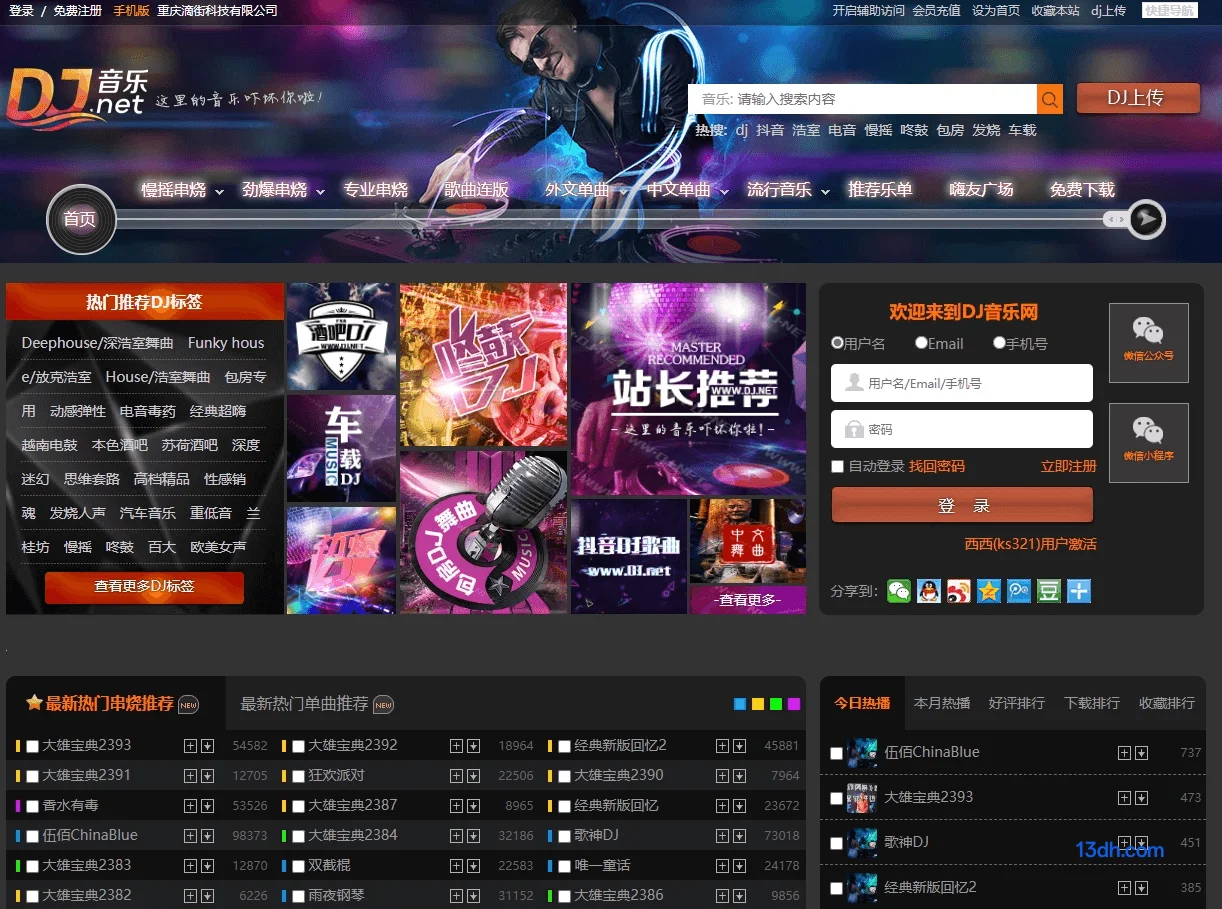The height and width of the screenshot is (909, 1222).
Task: Share to QZone star icon
Action: coord(989,591)
